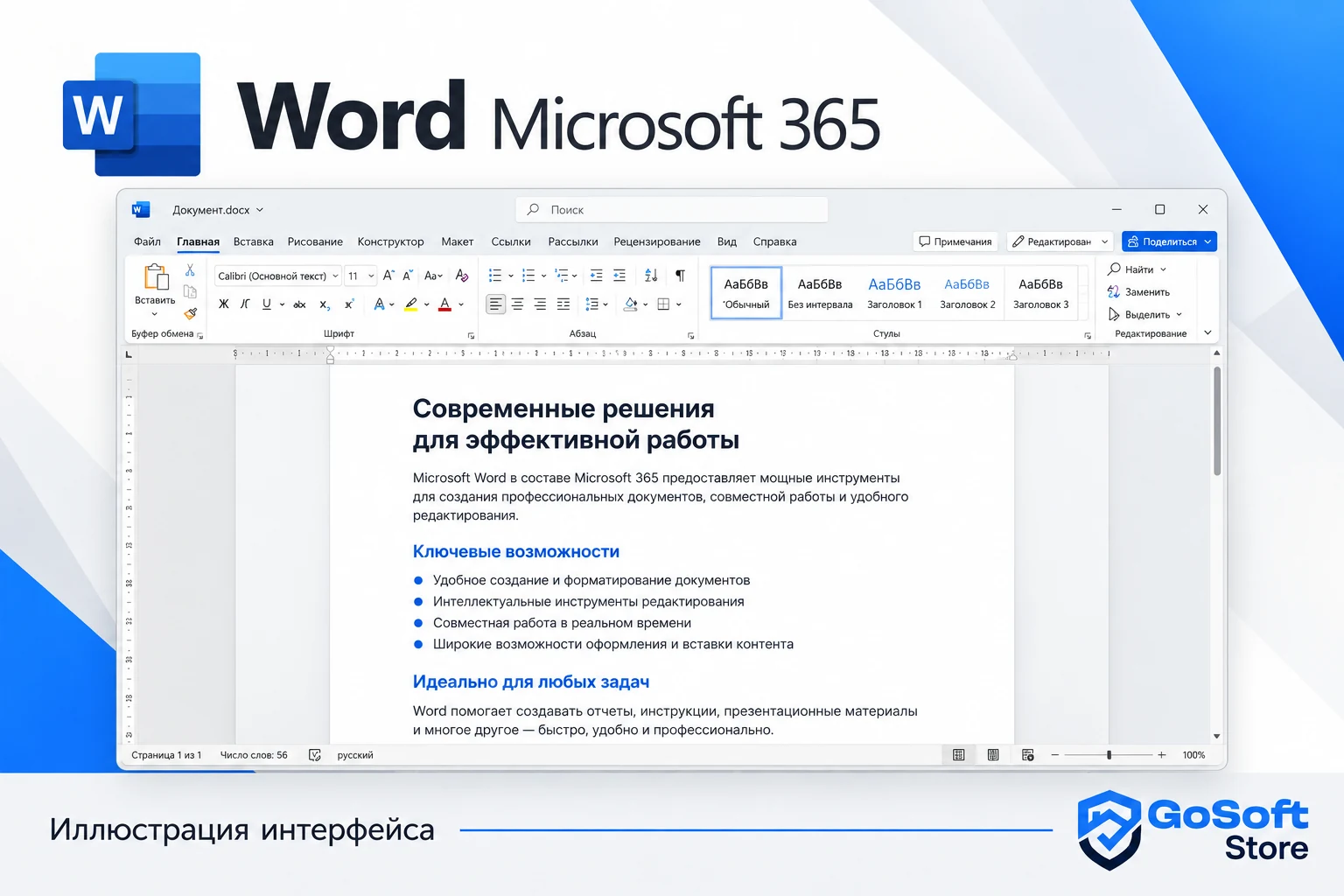Click the Поиск search field
The width and height of the screenshot is (1344, 896).
pyautogui.click(x=672, y=210)
